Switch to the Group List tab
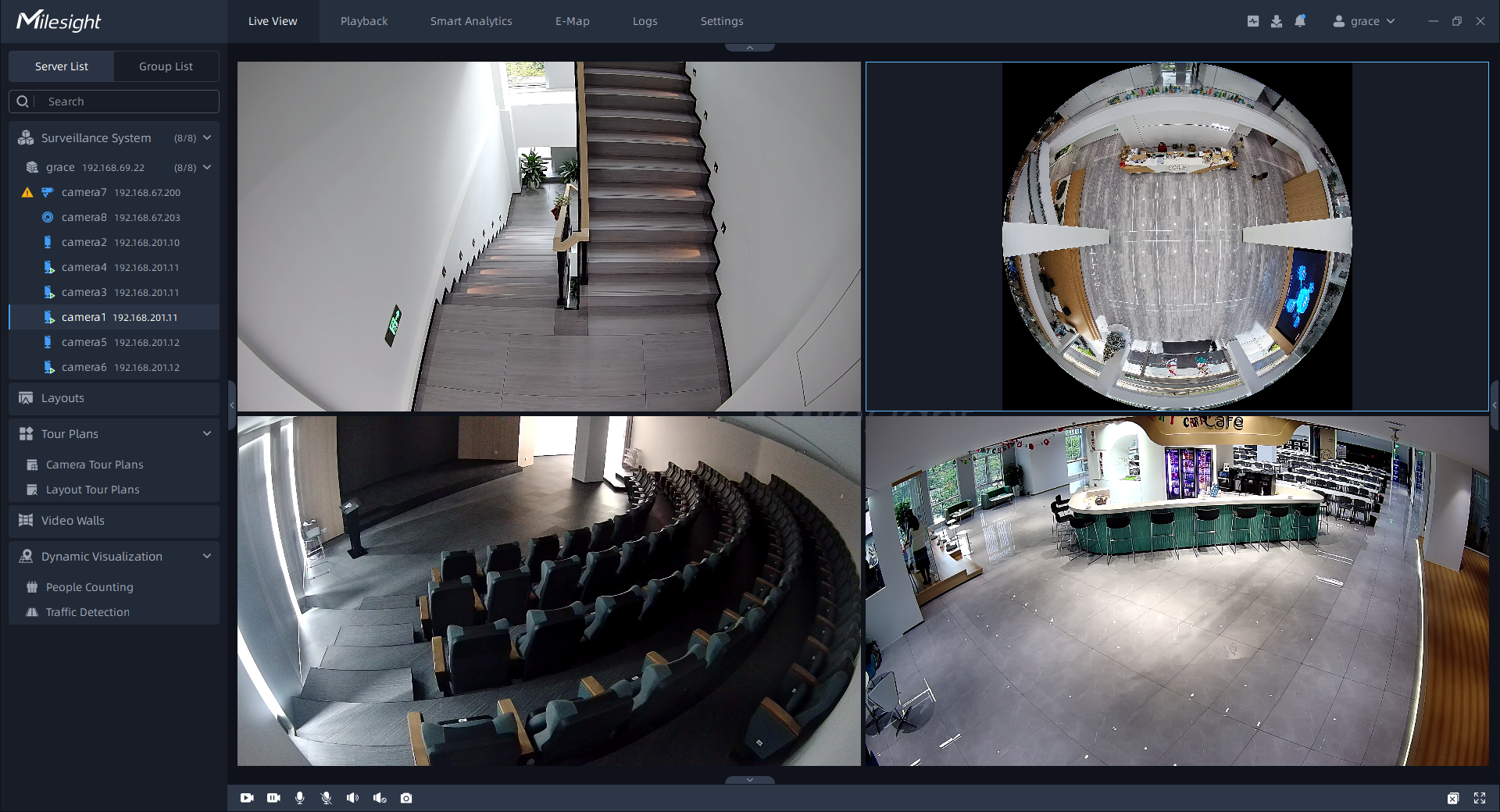This screenshot has width=1500, height=812. click(x=166, y=66)
